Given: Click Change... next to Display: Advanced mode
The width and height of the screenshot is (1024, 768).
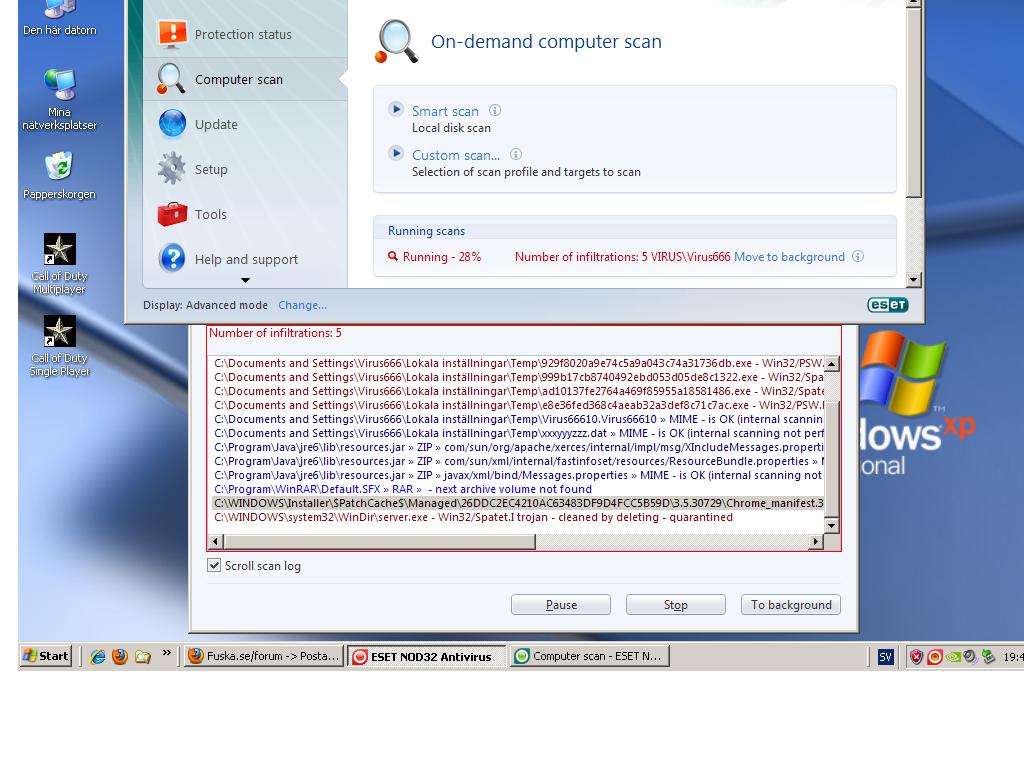Looking at the screenshot, I should pos(302,305).
